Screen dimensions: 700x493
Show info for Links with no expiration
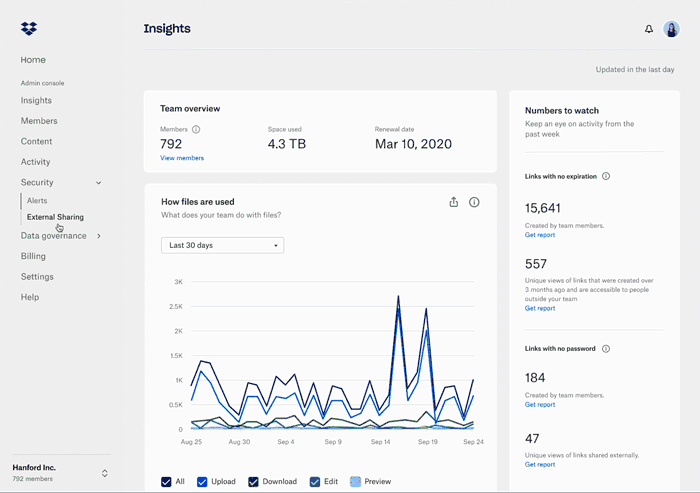606,176
